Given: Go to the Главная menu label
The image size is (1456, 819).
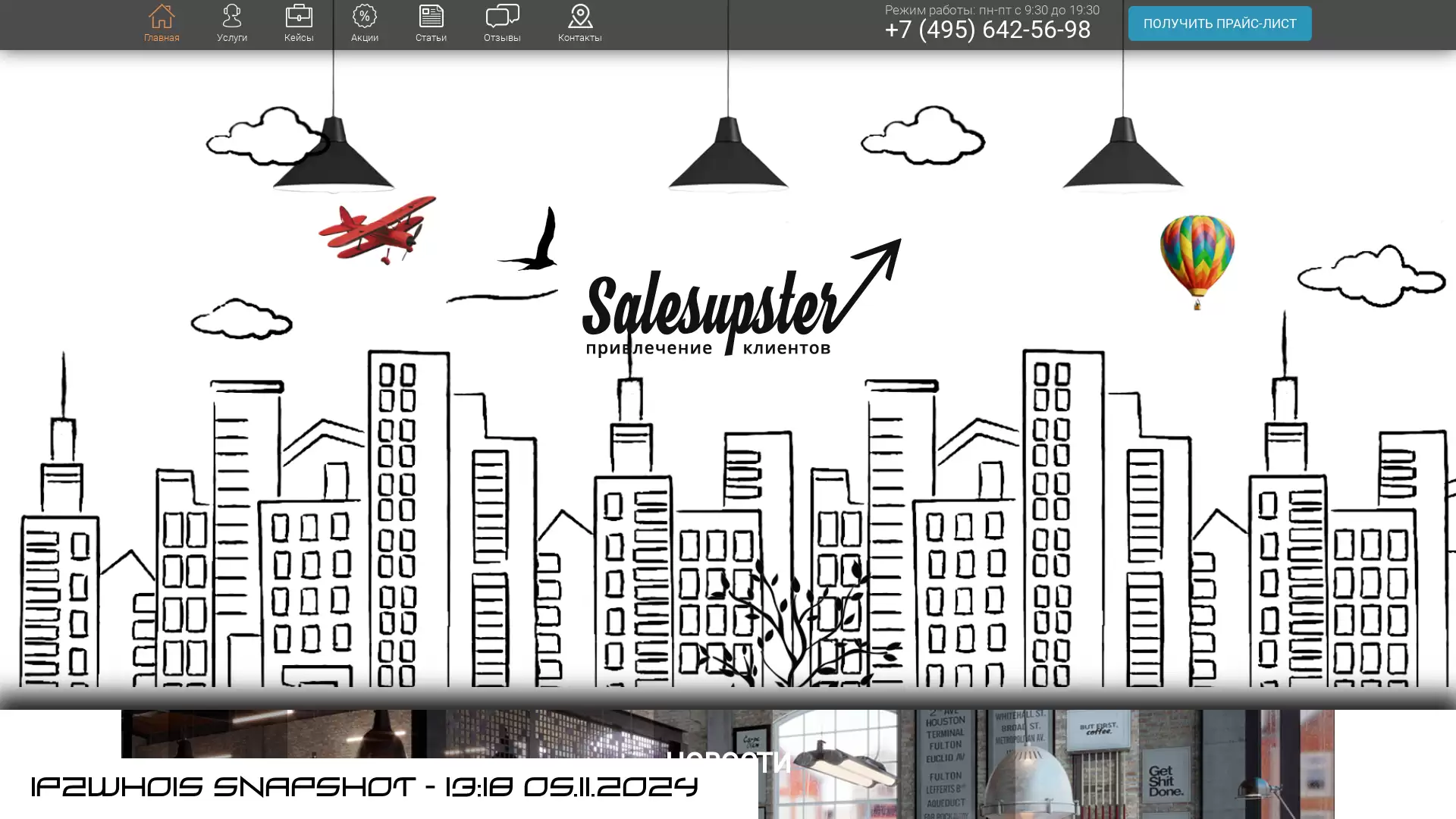Looking at the screenshot, I should pos(162,38).
